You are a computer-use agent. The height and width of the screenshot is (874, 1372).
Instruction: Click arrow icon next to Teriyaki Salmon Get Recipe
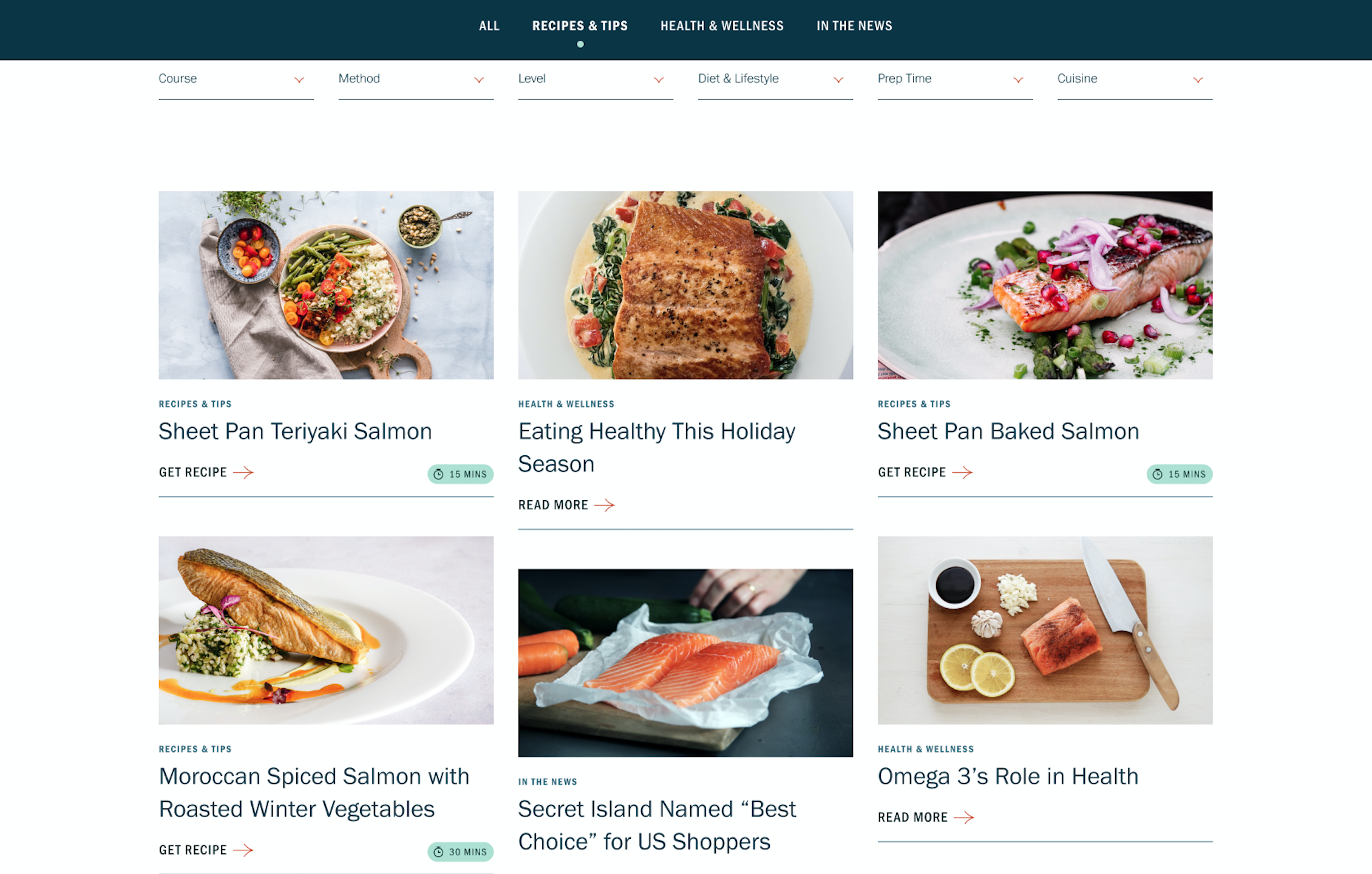(243, 472)
